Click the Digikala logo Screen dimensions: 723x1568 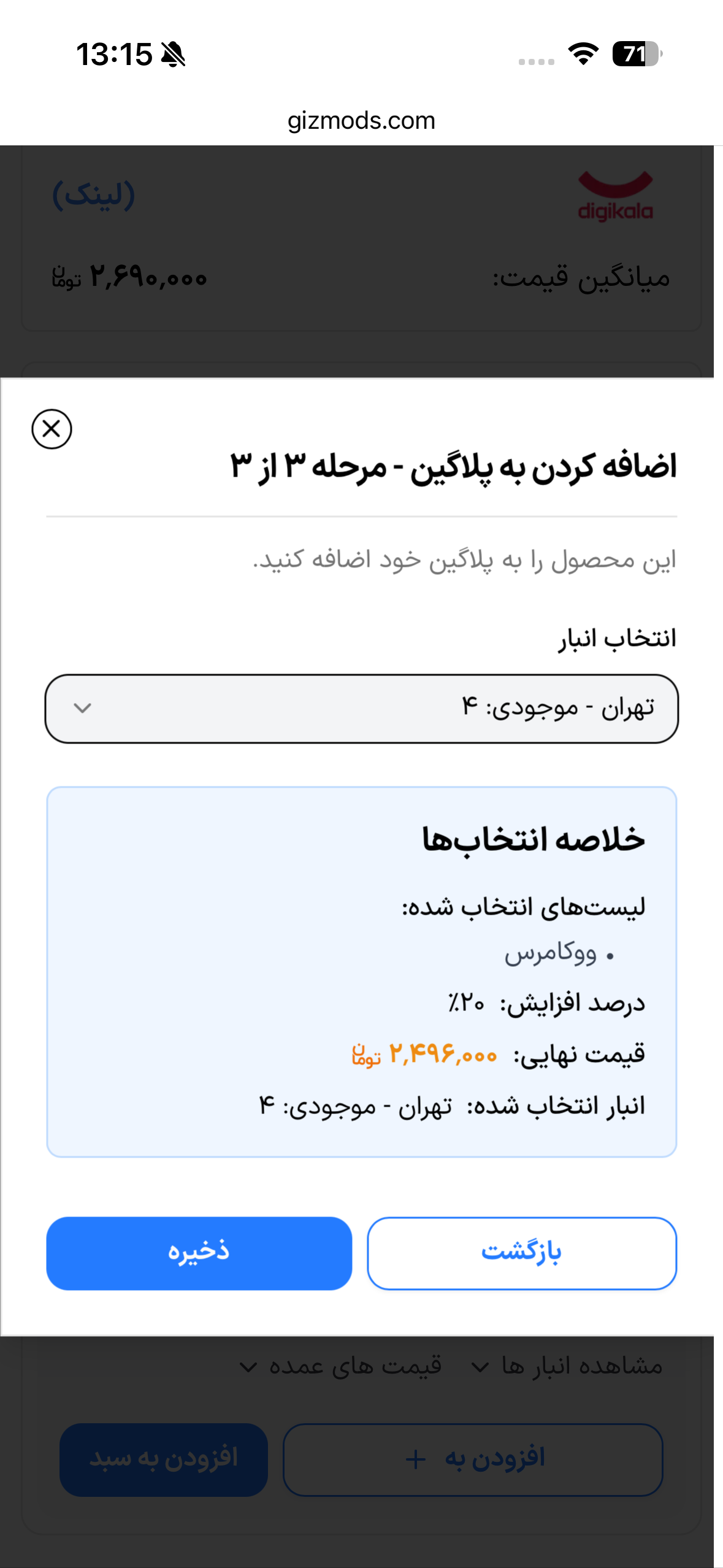tap(615, 196)
